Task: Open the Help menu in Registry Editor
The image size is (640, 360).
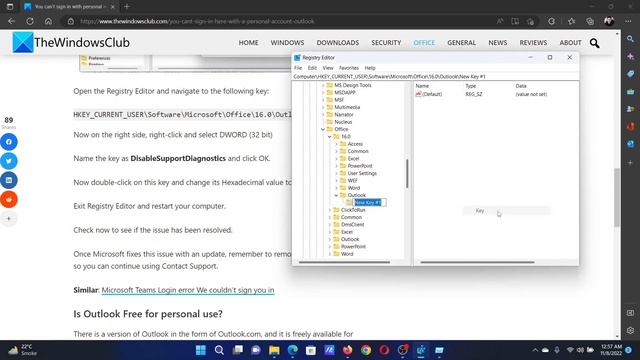Action: click(370, 68)
